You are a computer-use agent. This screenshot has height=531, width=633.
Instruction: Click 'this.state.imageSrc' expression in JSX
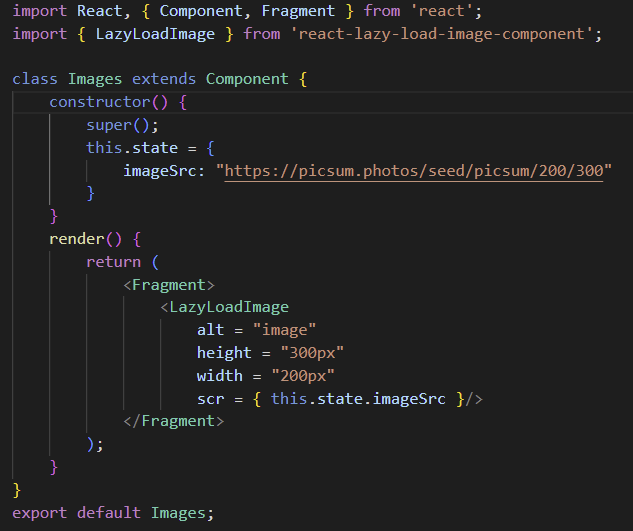point(358,399)
